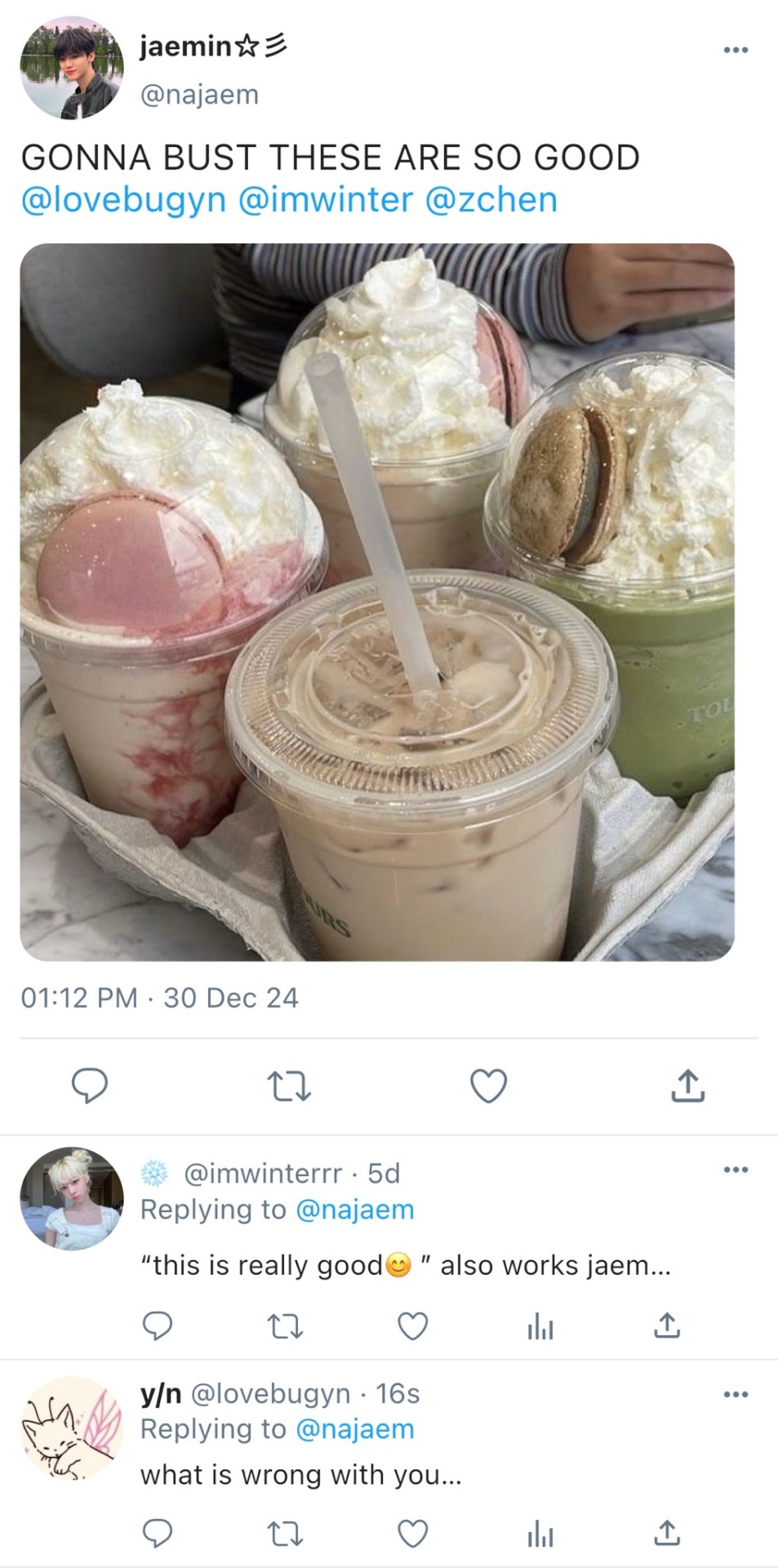
Task: Retweet jaemin's drinks tweet
Action: tap(289, 1087)
